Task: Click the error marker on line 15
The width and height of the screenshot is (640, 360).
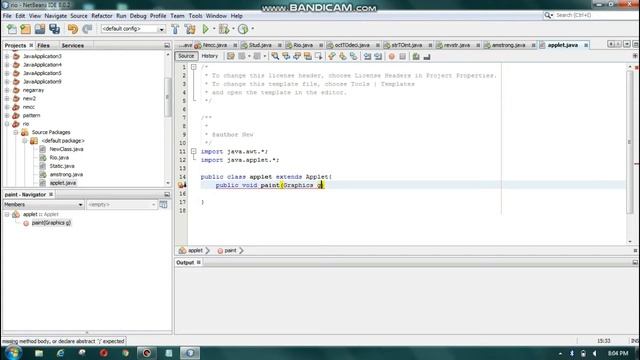Action: coord(182,185)
